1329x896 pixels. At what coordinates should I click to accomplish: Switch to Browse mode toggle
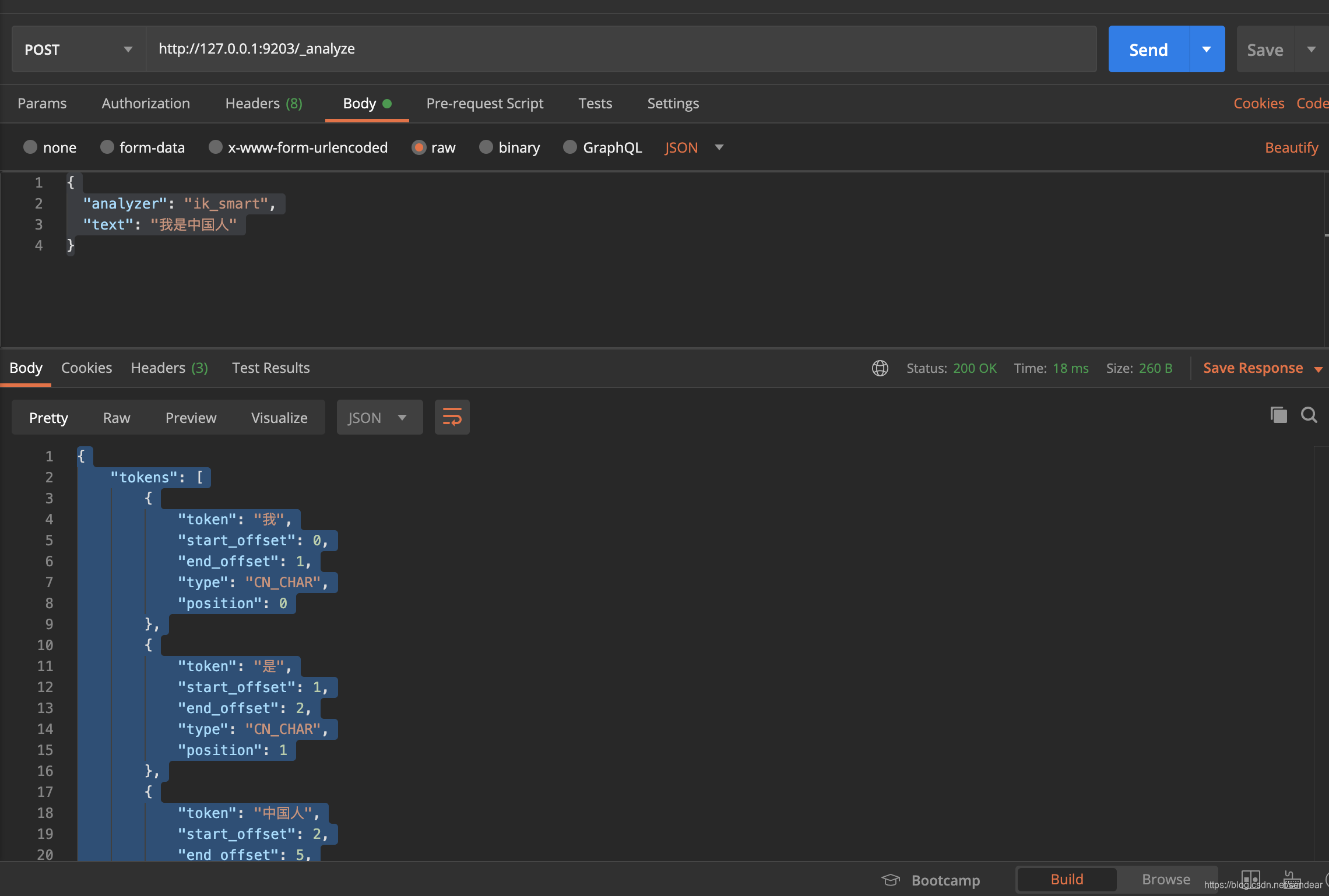point(1166,879)
